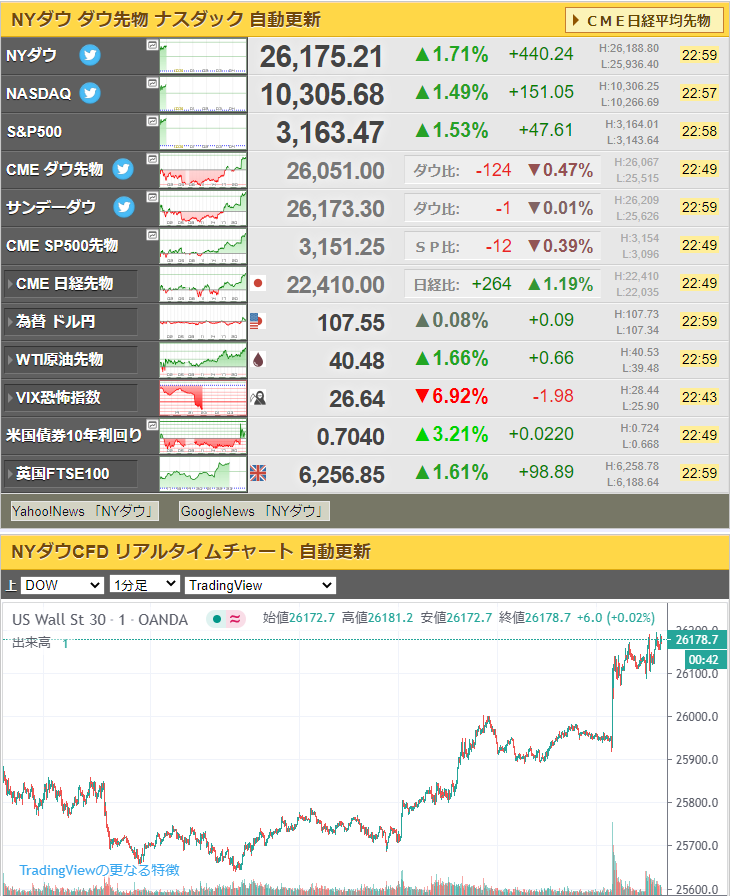Open the chart popup icon on 米国債券10年利回り row
This screenshot has width=730, height=896.
coord(152,425)
